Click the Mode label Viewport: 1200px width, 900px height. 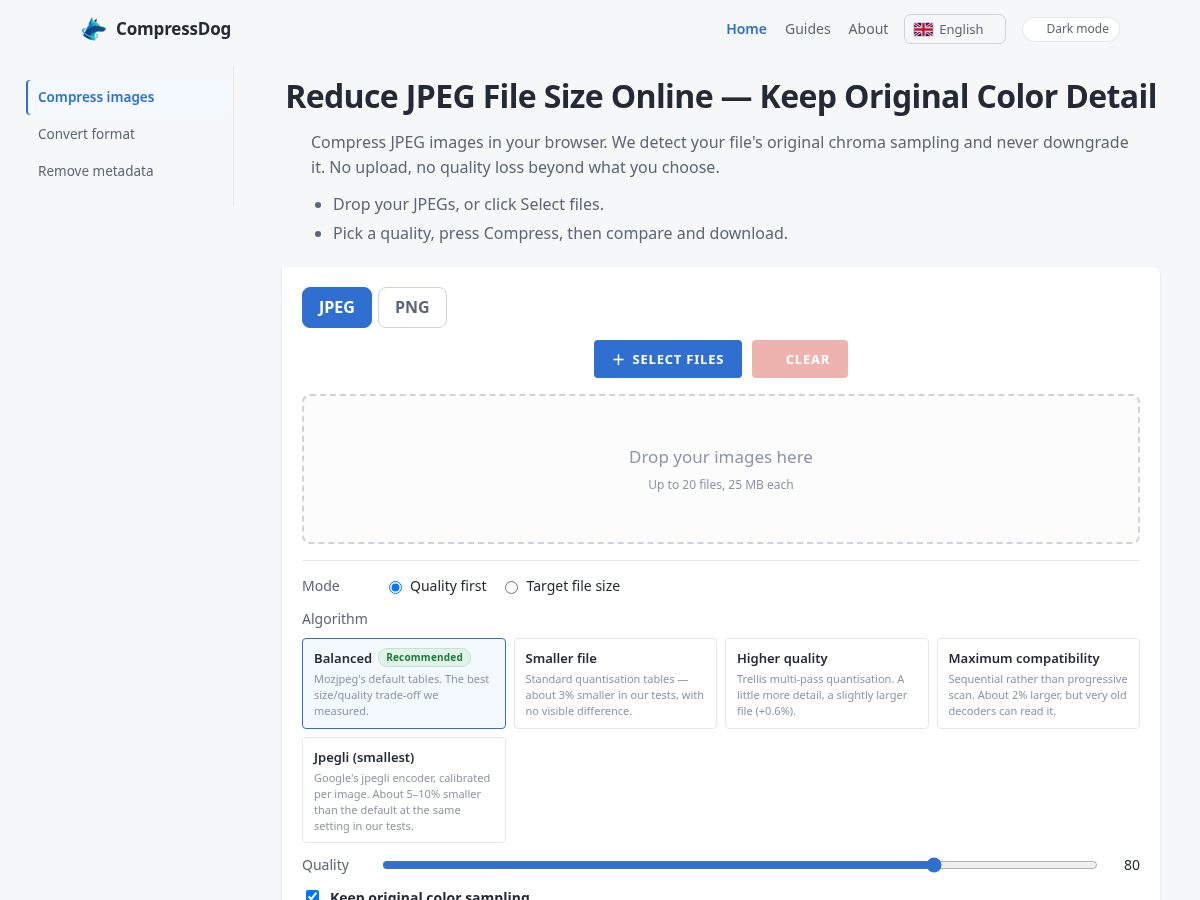[321, 586]
